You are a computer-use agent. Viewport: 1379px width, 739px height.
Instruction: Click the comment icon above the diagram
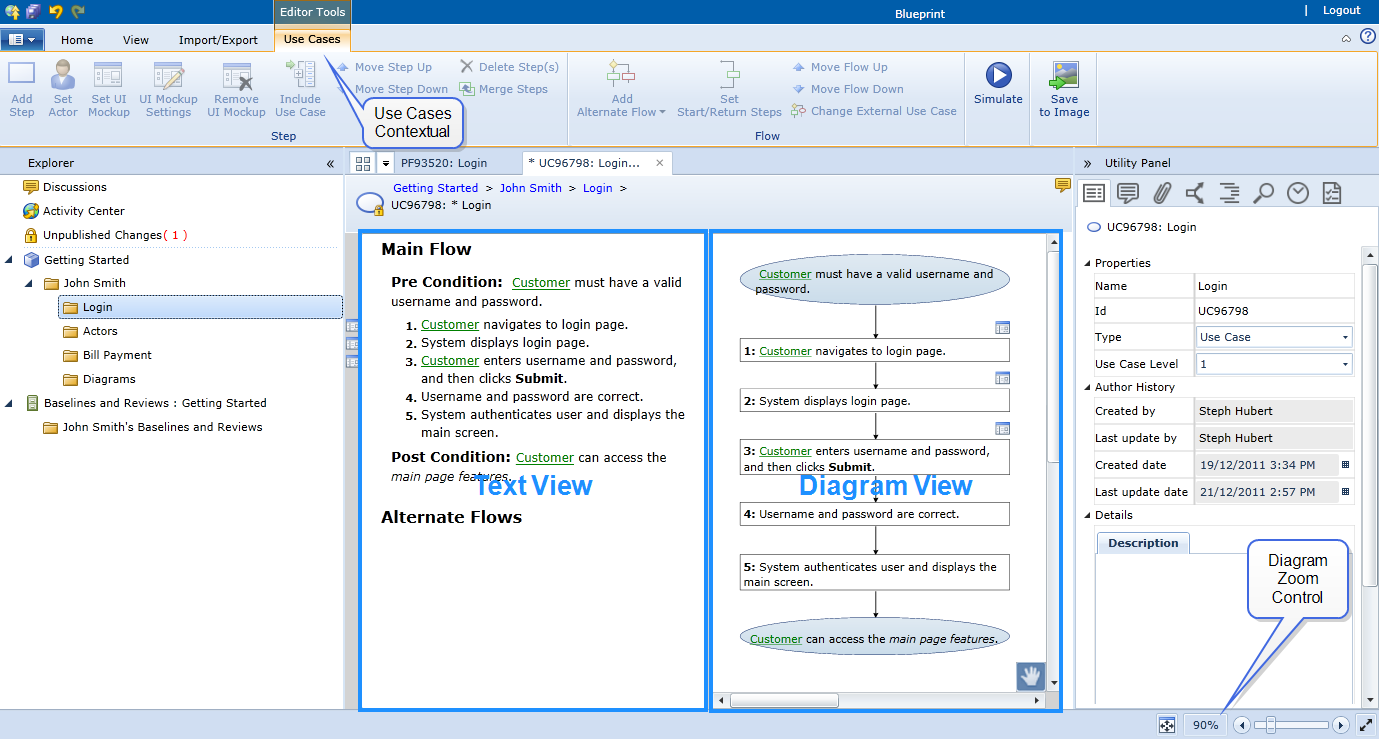pos(1063,186)
